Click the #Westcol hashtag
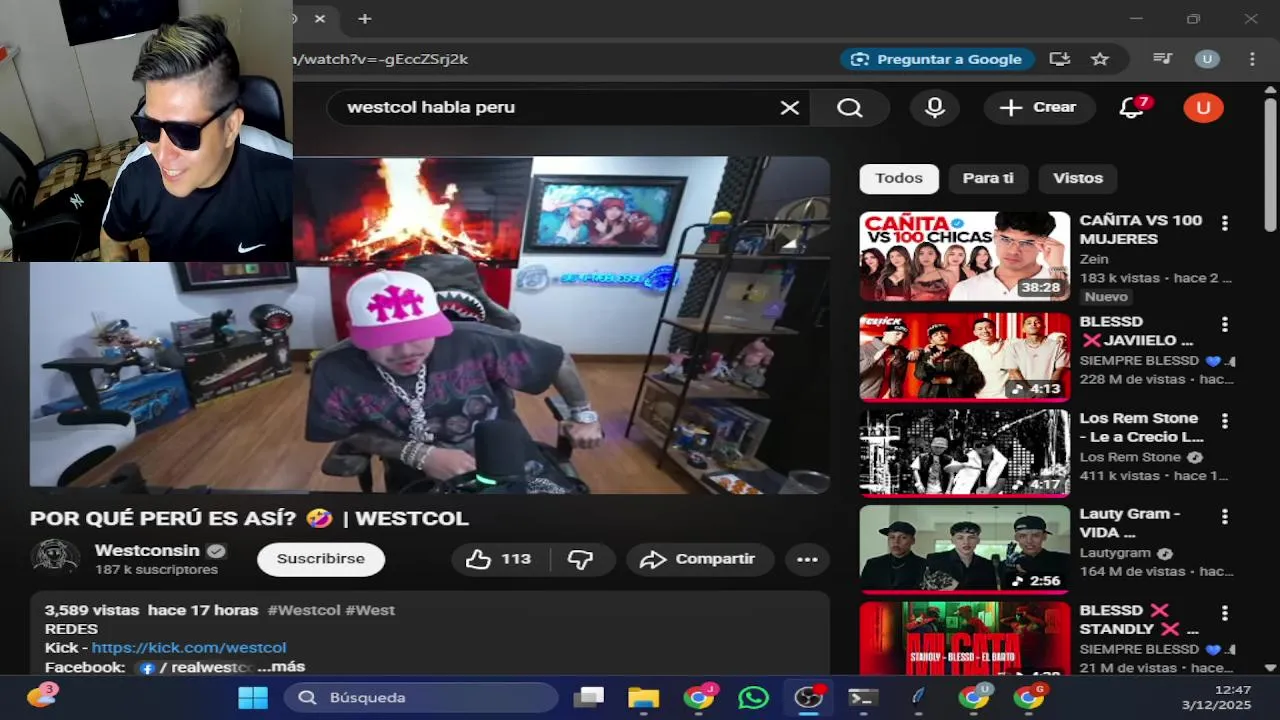The width and height of the screenshot is (1280, 720). click(x=304, y=610)
